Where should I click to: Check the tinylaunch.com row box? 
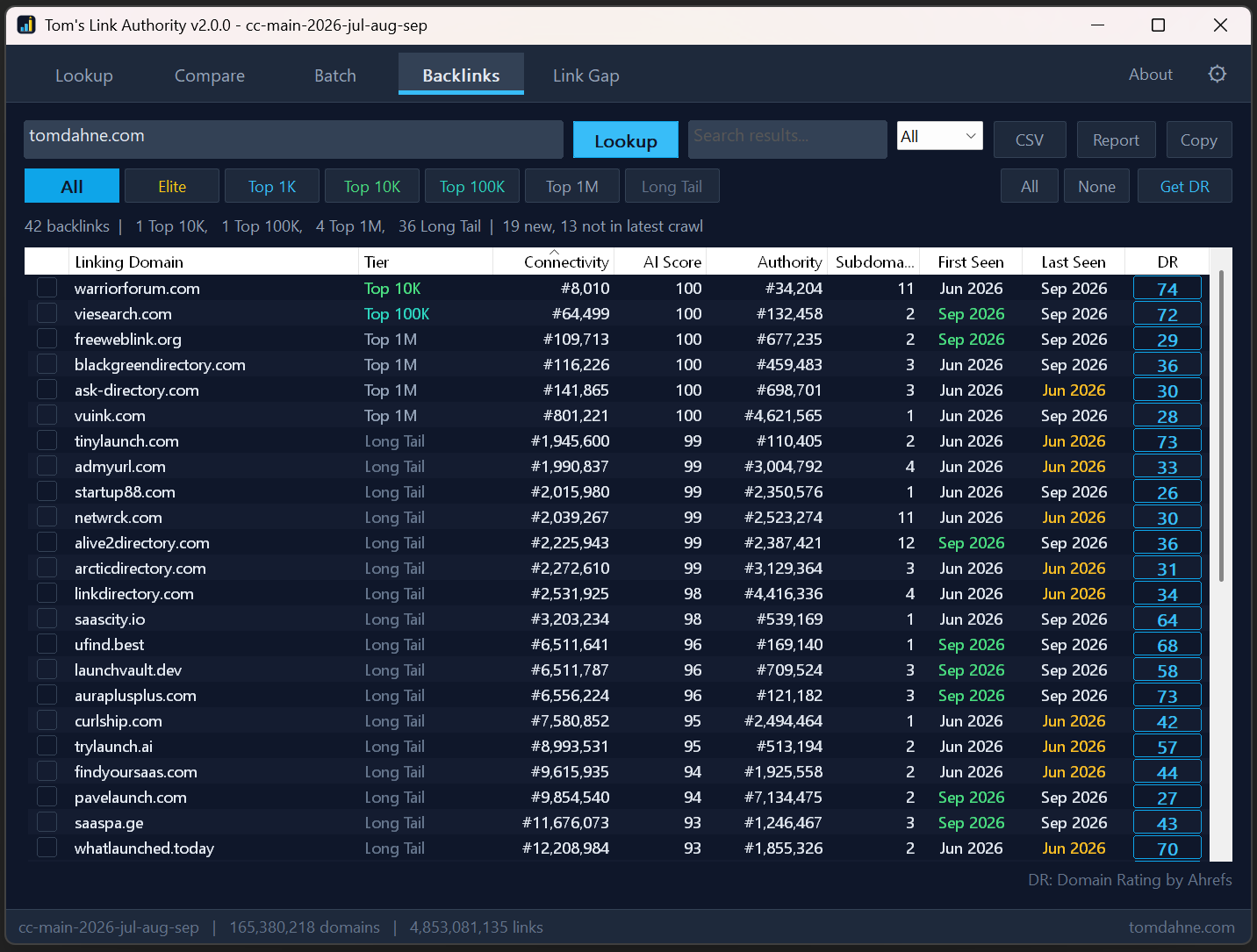[47, 440]
